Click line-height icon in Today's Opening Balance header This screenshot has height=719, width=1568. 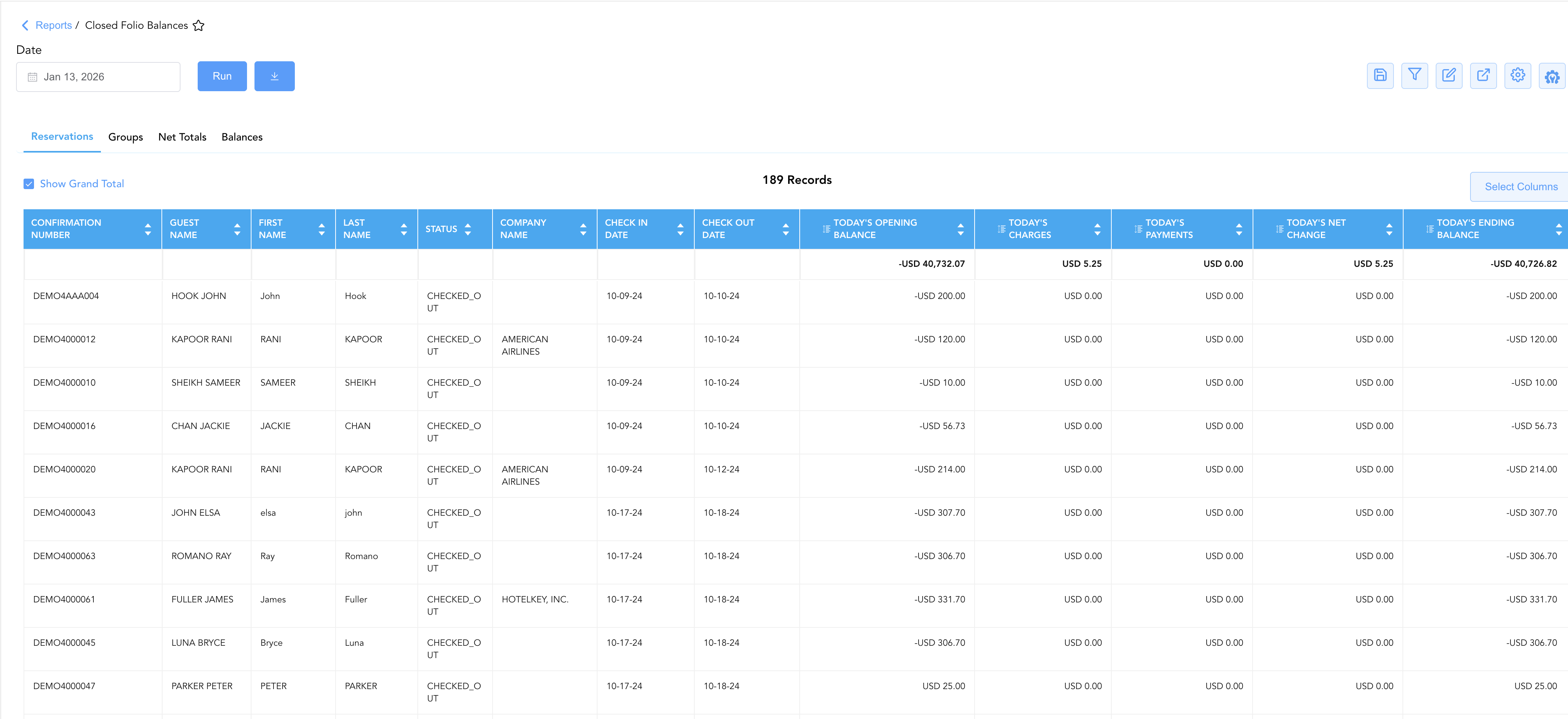click(x=826, y=229)
